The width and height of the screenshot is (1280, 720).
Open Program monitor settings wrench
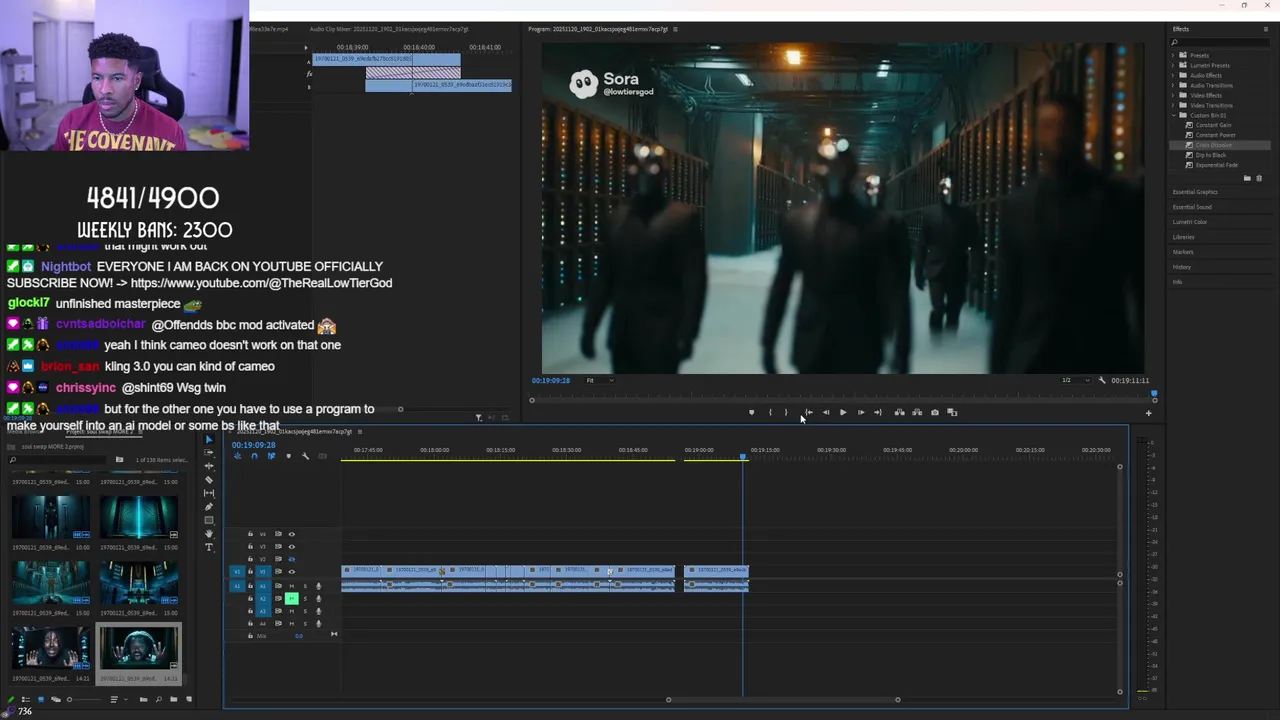tap(1102, 380)
